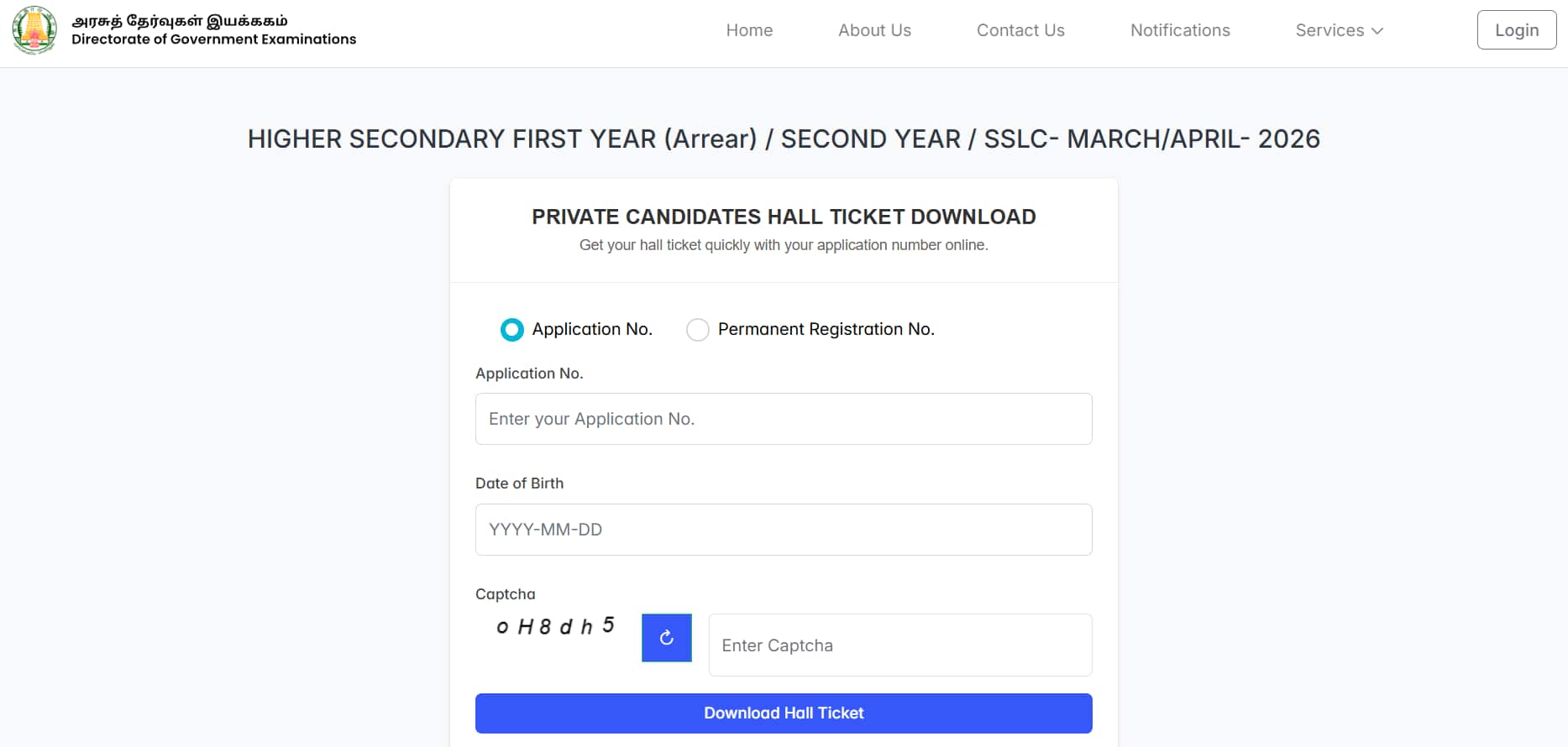Click the Date of Birth field label

(519, 483)
